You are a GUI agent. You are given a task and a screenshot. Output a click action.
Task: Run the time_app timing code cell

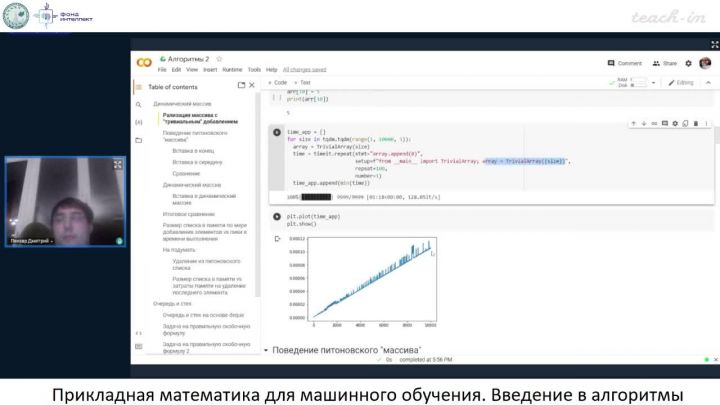point(277,132)
